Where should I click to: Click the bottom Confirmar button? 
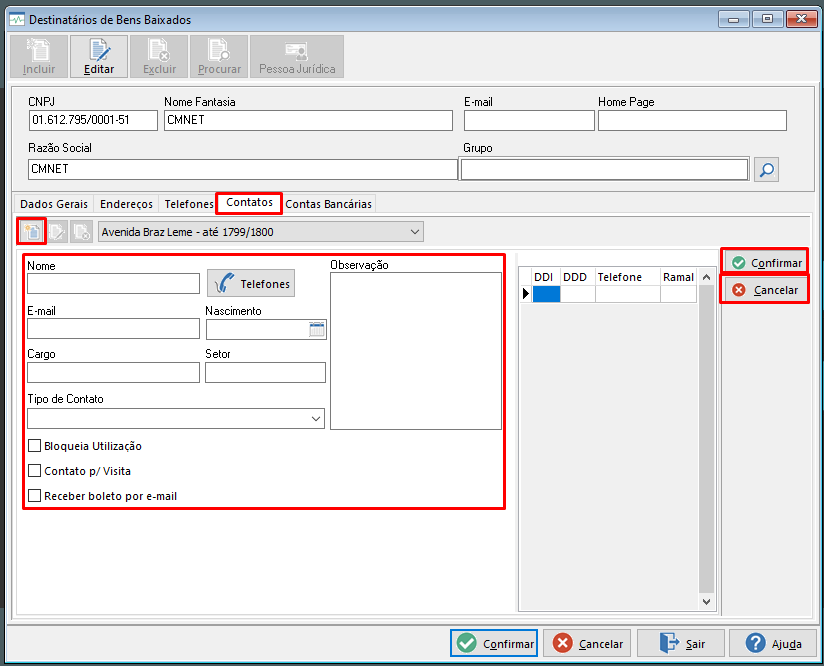pos(494,643)
